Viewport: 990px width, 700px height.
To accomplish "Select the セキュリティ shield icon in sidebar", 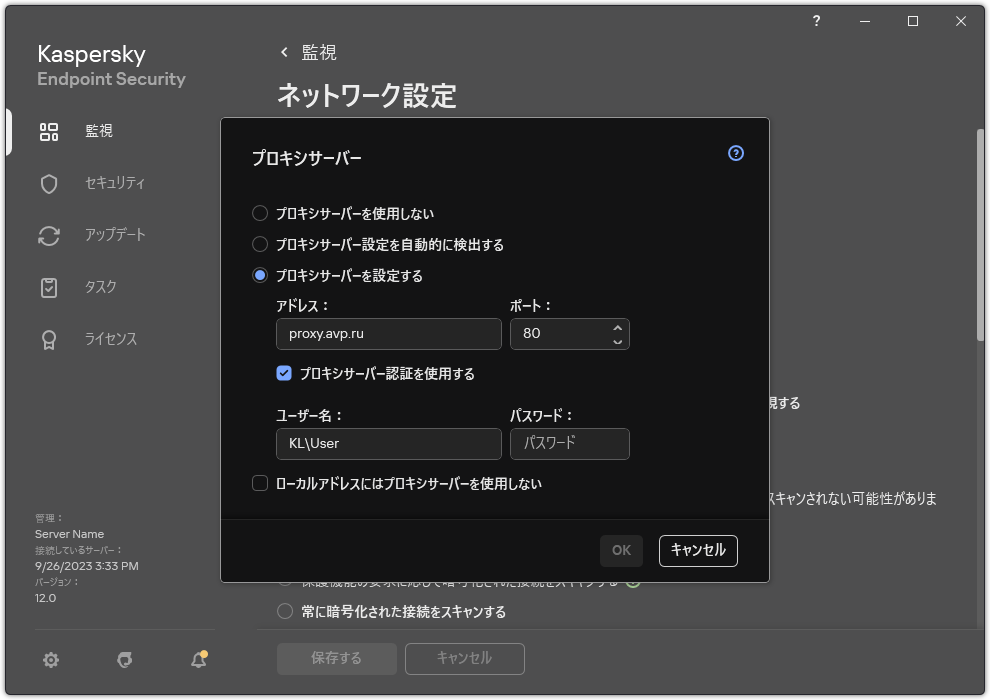I will [x=49, y=183].
